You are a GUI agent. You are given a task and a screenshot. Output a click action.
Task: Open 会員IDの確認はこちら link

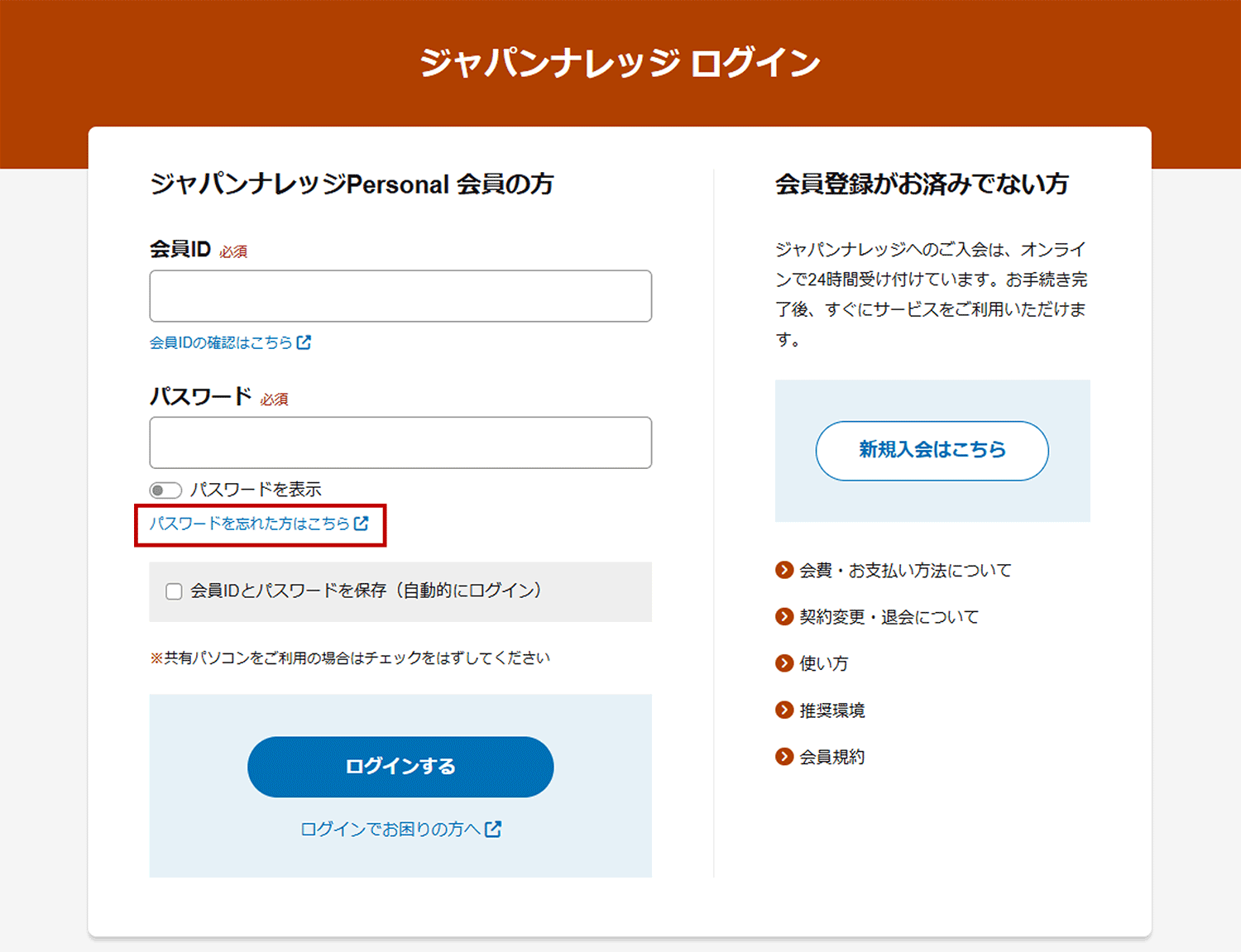tap(230, 342)
